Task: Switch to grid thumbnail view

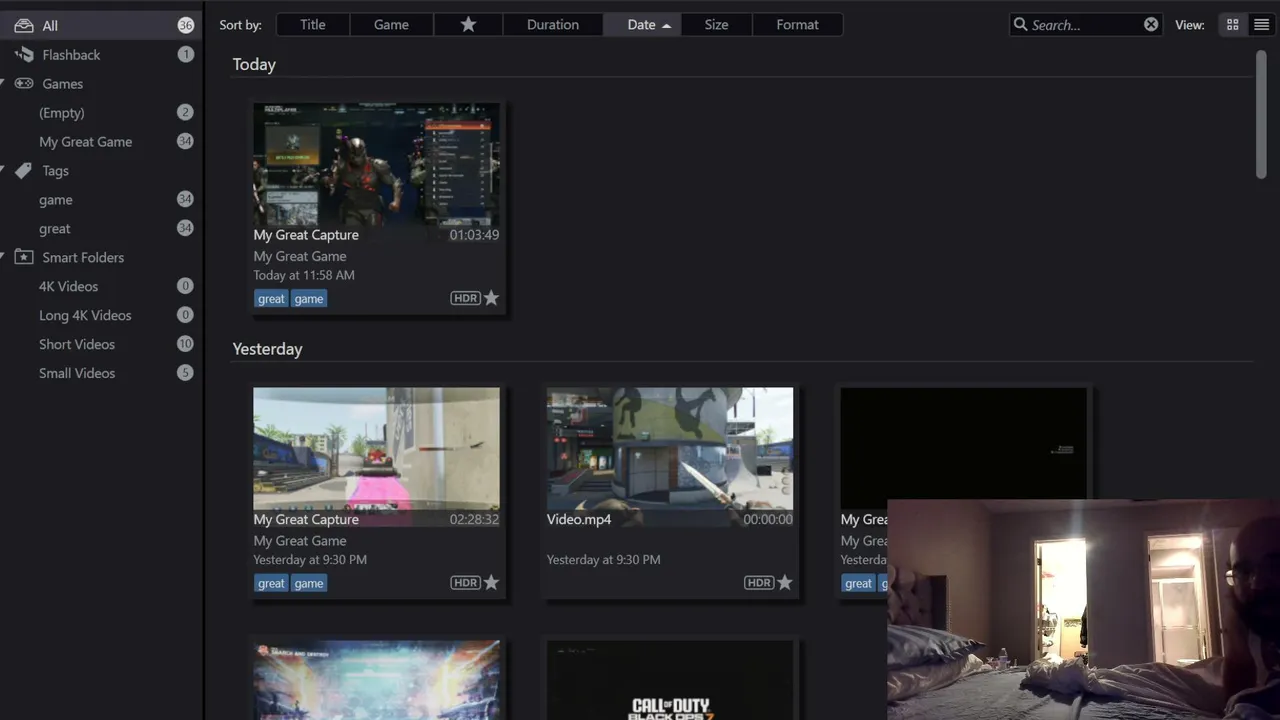Action: coord(1232,25)
